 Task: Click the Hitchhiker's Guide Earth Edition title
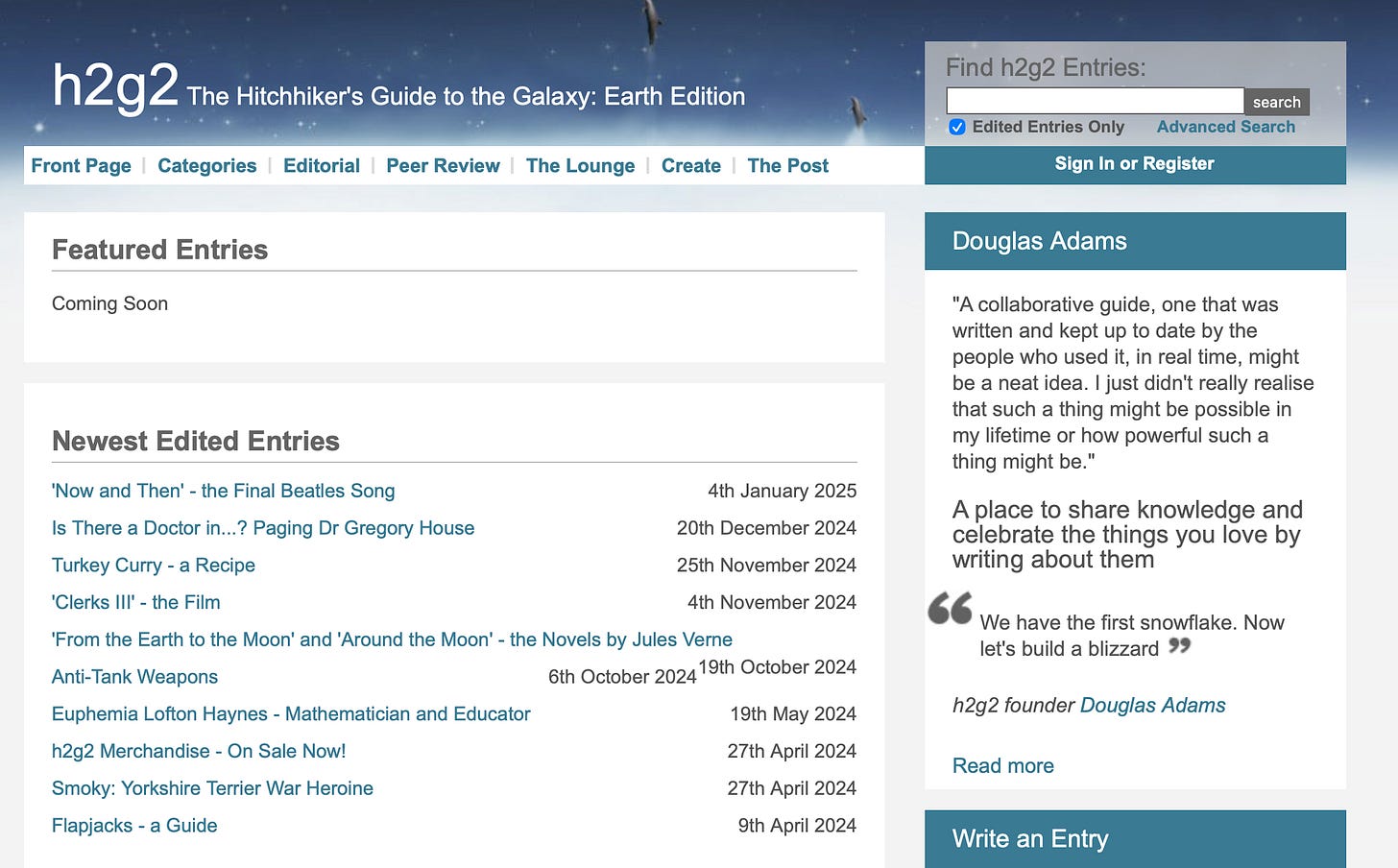tap(466, 96)
